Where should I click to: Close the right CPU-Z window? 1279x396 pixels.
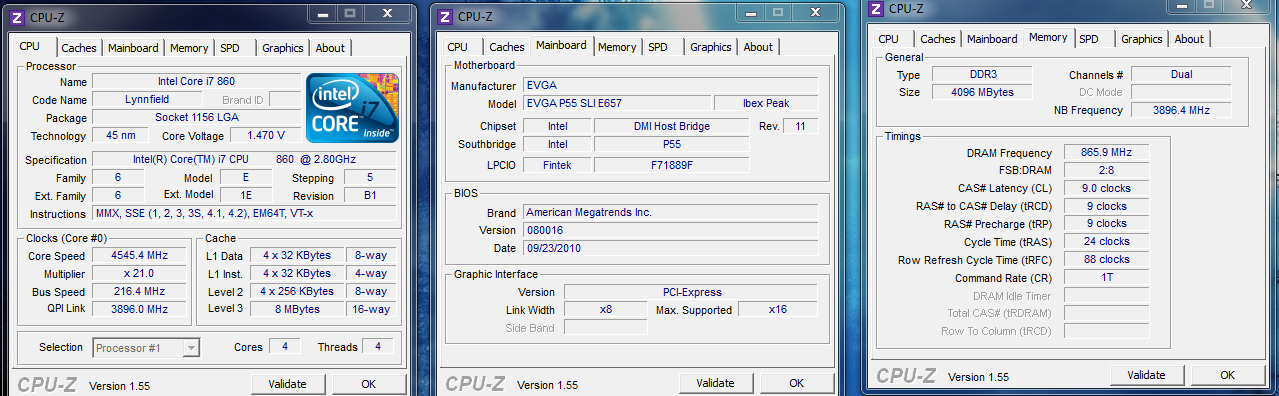(1246, 6)
